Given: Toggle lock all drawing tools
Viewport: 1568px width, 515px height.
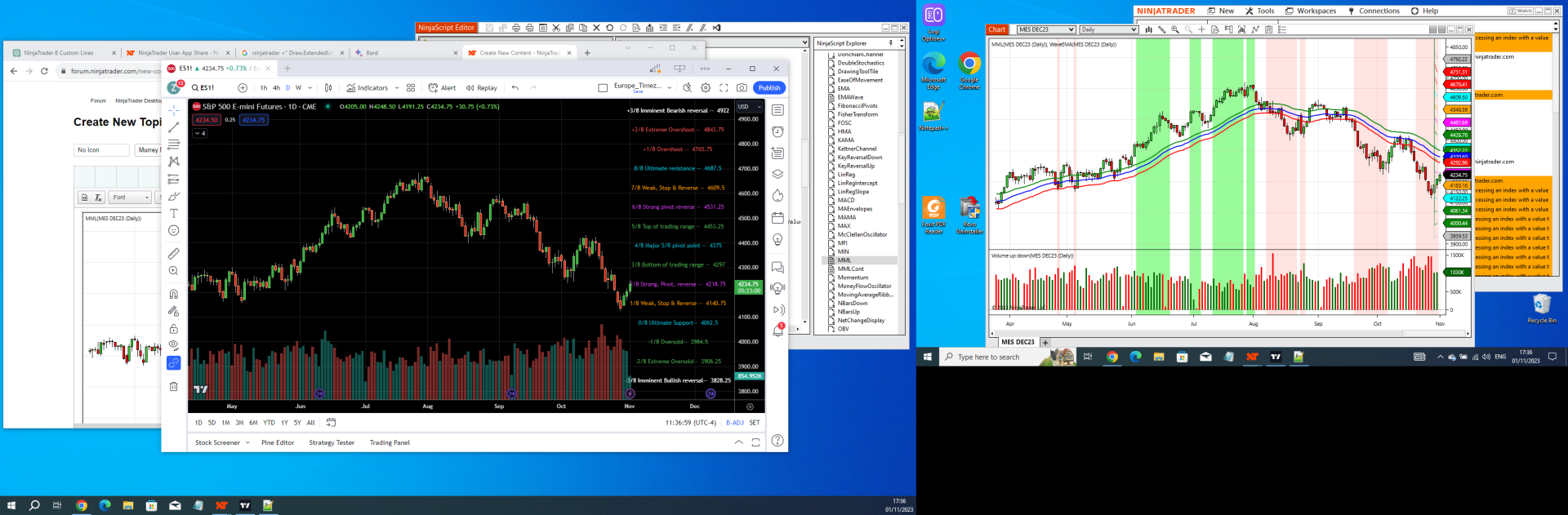Looking at the screenshot, I should point(174,328).
